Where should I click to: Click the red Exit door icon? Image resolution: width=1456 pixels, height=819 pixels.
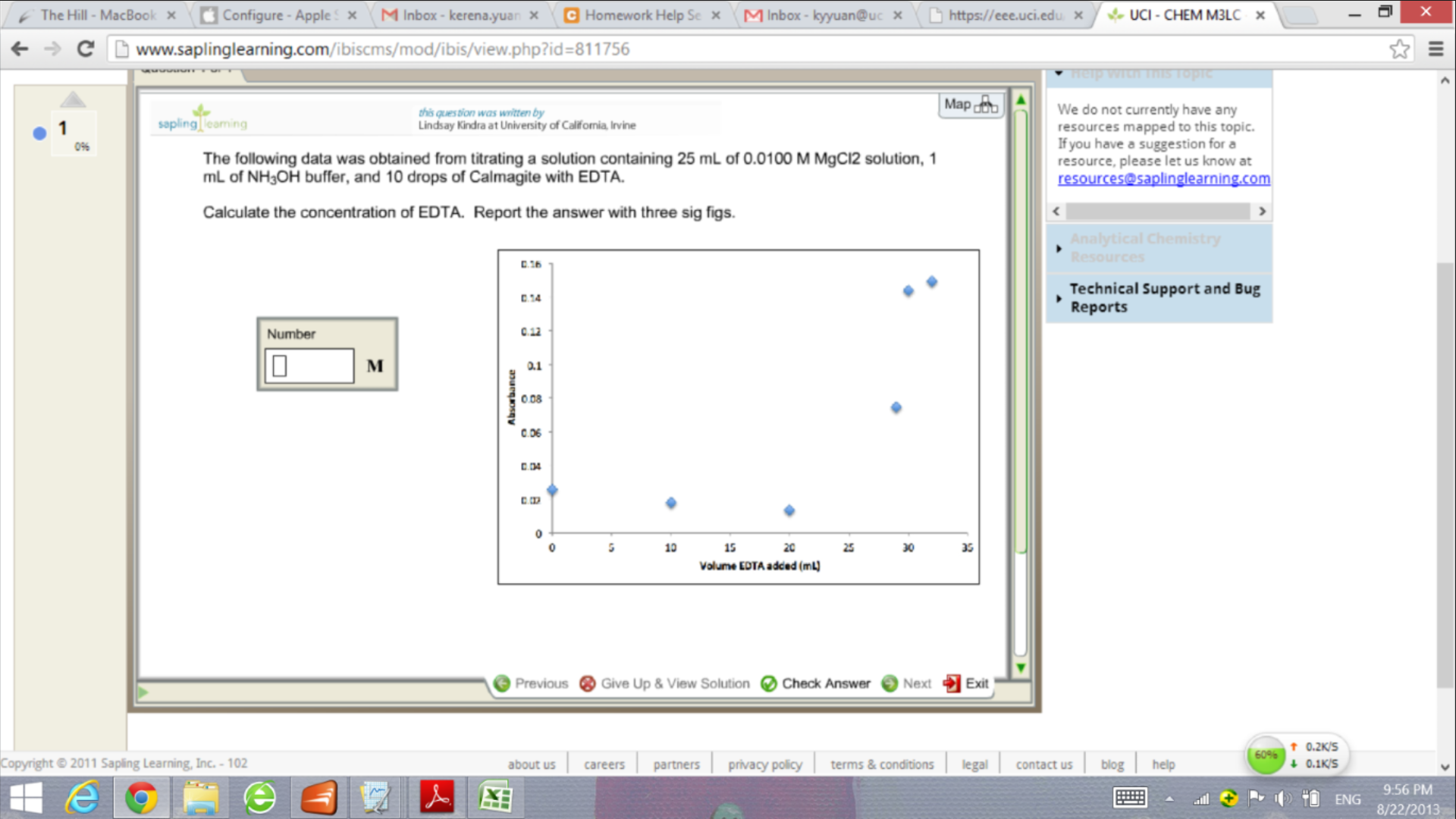pos(951,683)
